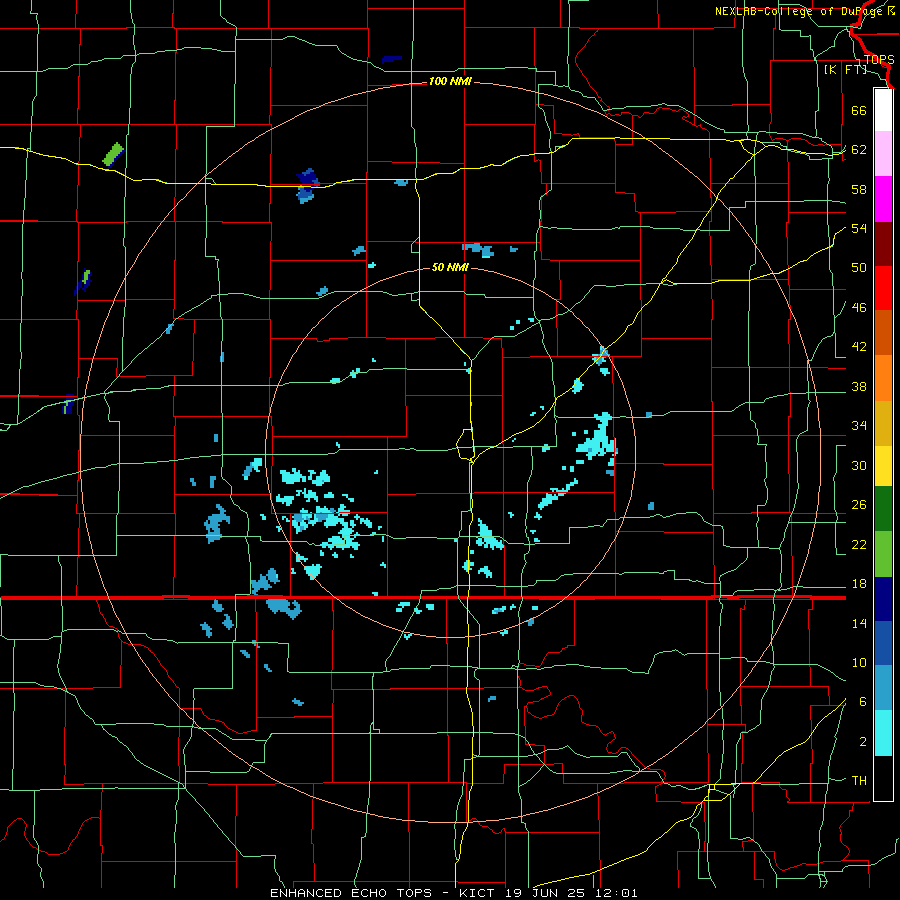Pick the navy blue legend swatch
Image resolution: width=900 pixels, height=900 pixels.
click(883, 599)
